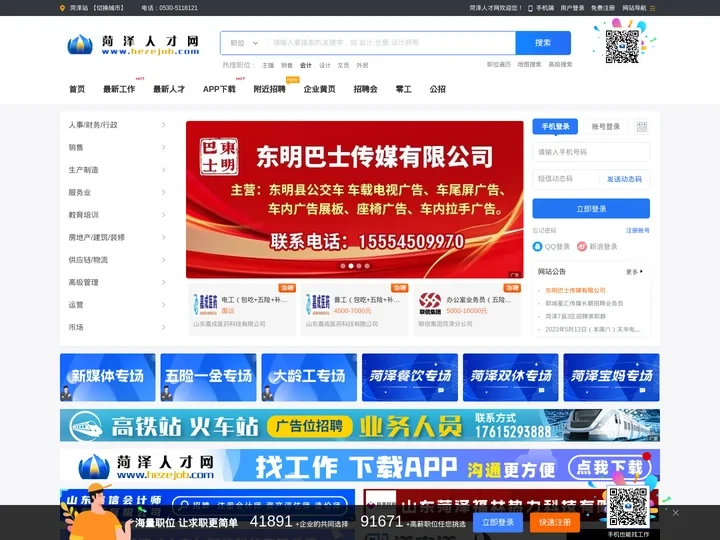Screen dimensions: 720x540
Task: Click 免费注册 in top bar
Action: [x=603, y=8]
